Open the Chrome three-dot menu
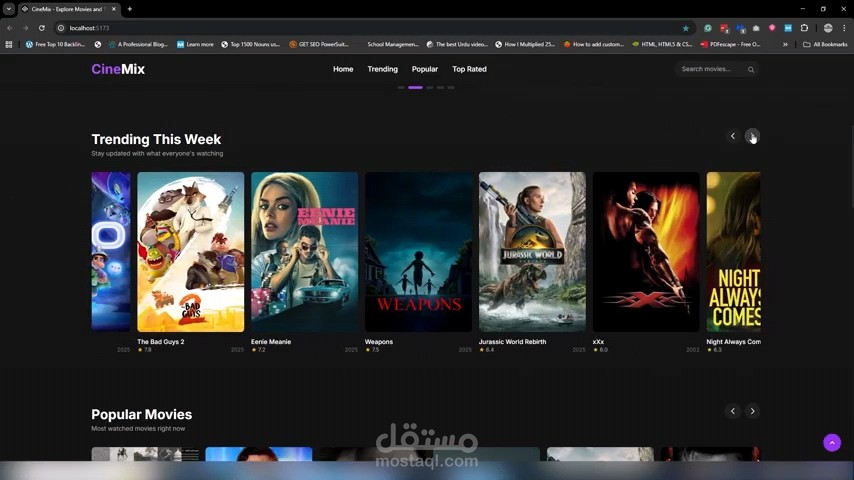This screenshot has width=854, height=480. (x=844, y=28)
